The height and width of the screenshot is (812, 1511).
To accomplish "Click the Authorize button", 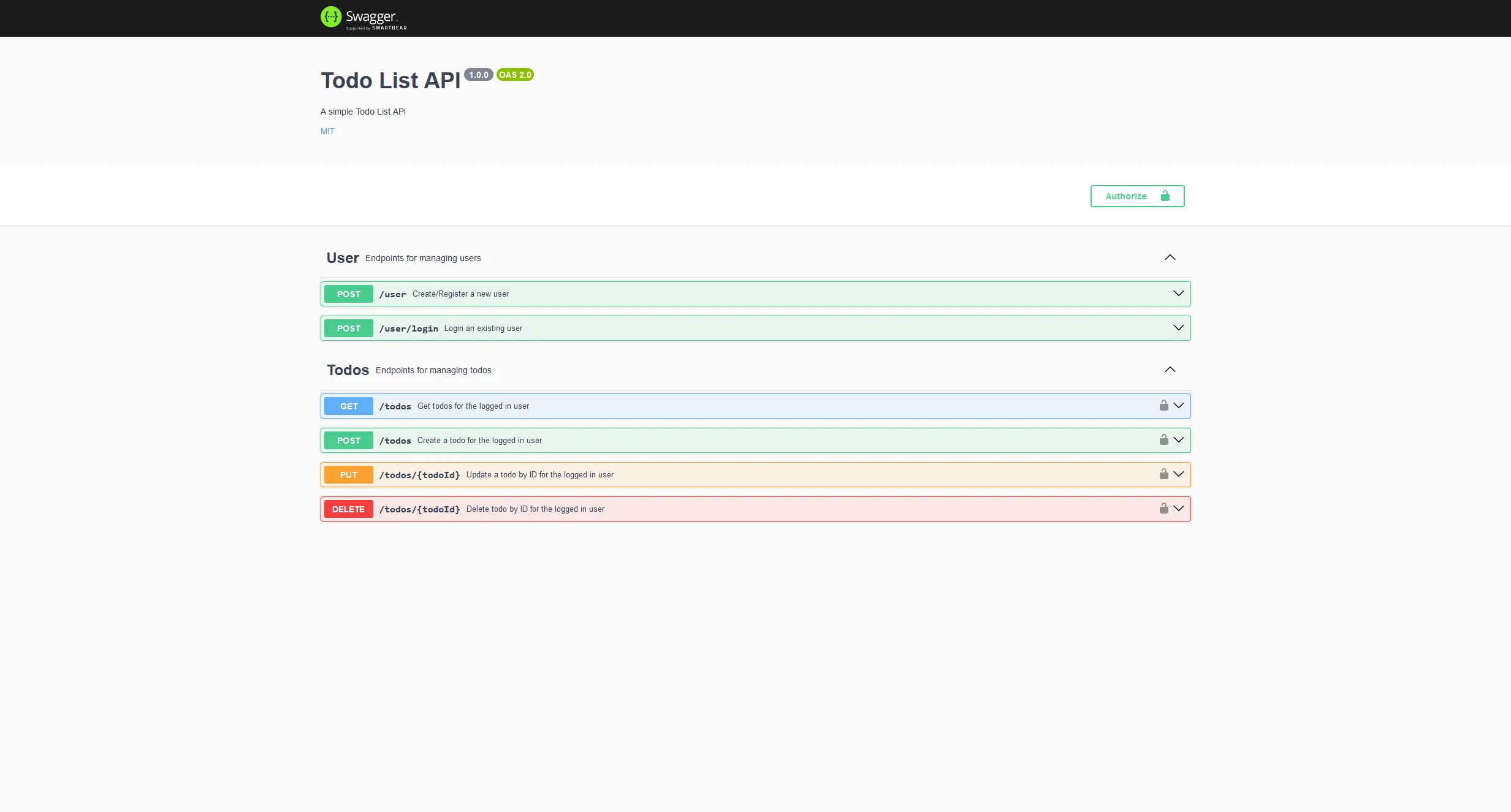I will (x=1137, y=196).
